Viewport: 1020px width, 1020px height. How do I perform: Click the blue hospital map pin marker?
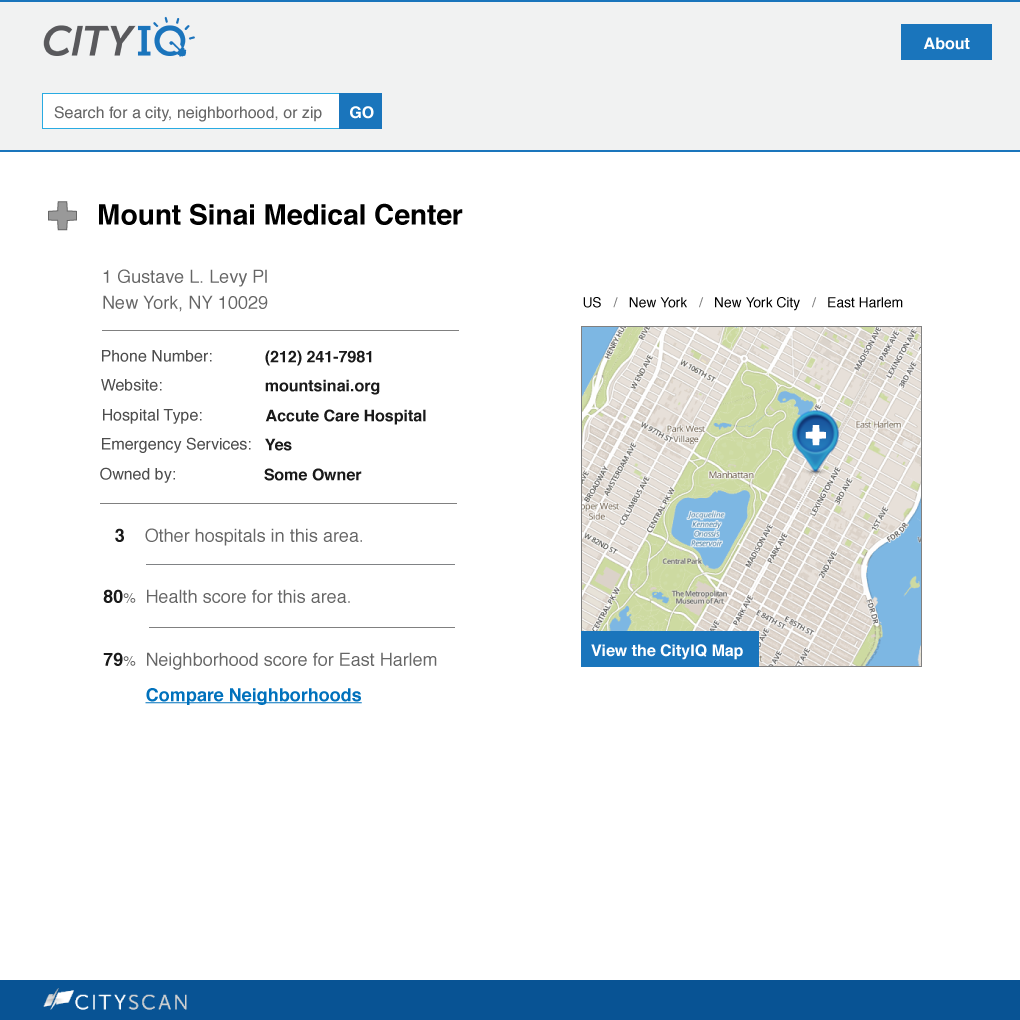(x=815, y=437)
